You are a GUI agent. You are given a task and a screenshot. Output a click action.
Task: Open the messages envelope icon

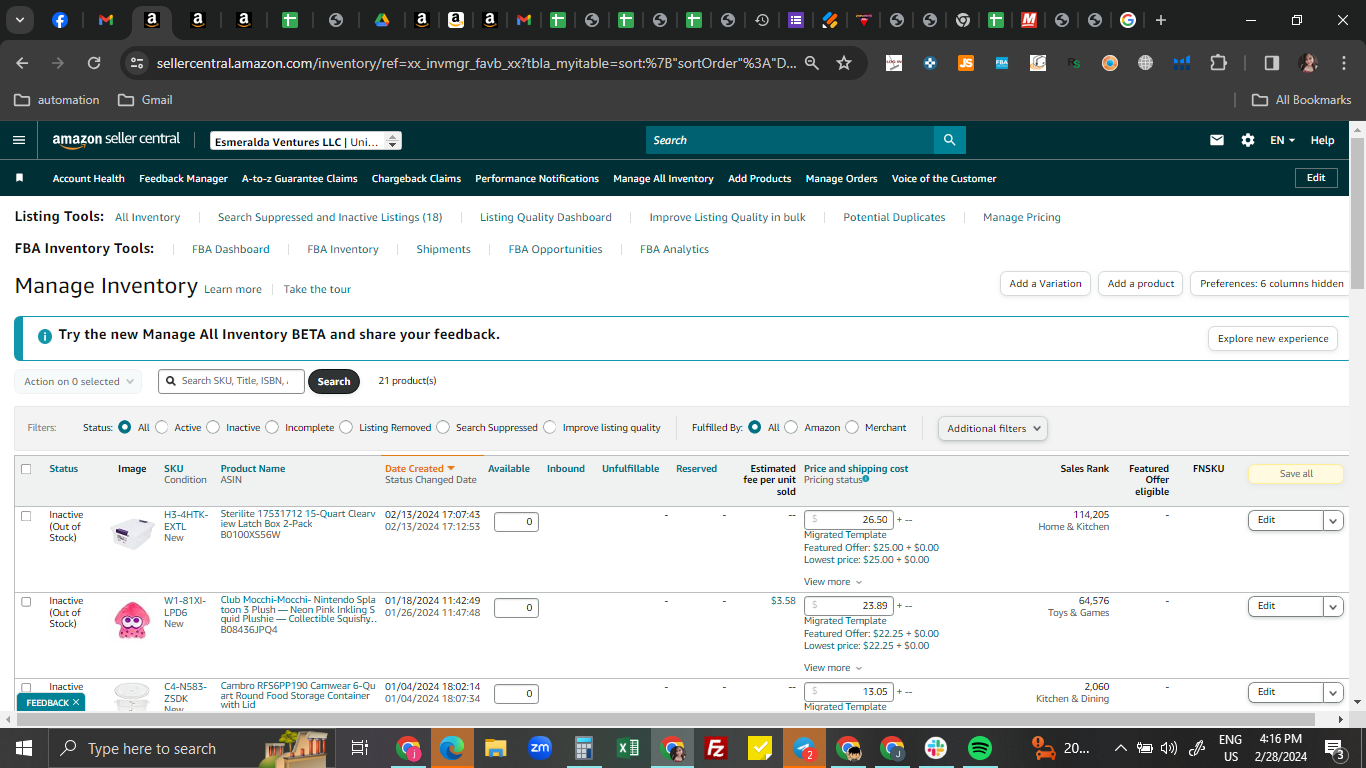click(x=1217, y=140)
